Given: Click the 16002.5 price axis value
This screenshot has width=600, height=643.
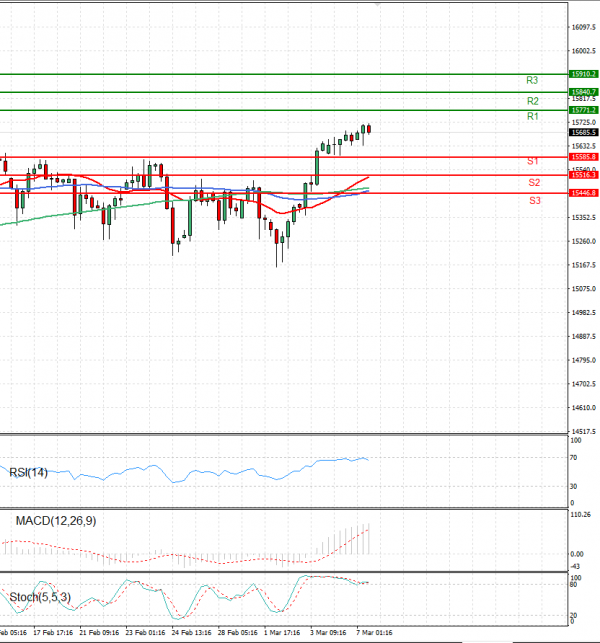Looking at the screenshot, I should pos(584,51).
